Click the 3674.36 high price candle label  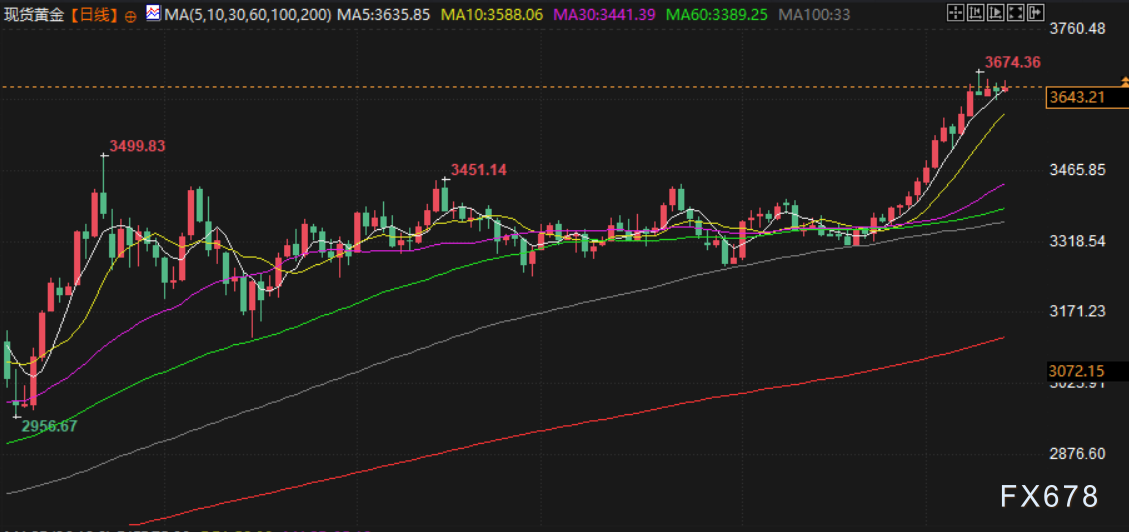[x=1012, y=62]
